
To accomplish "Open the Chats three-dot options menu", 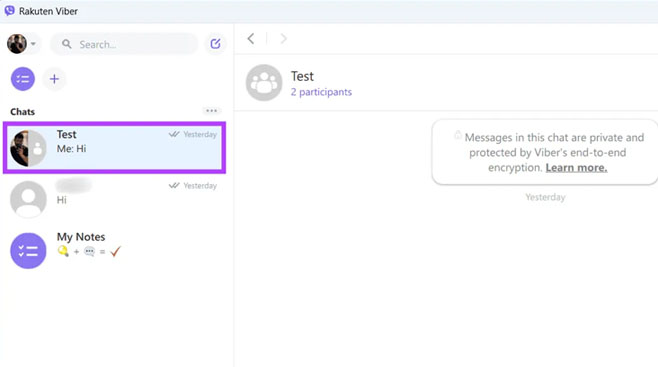I will coord(212,111).
